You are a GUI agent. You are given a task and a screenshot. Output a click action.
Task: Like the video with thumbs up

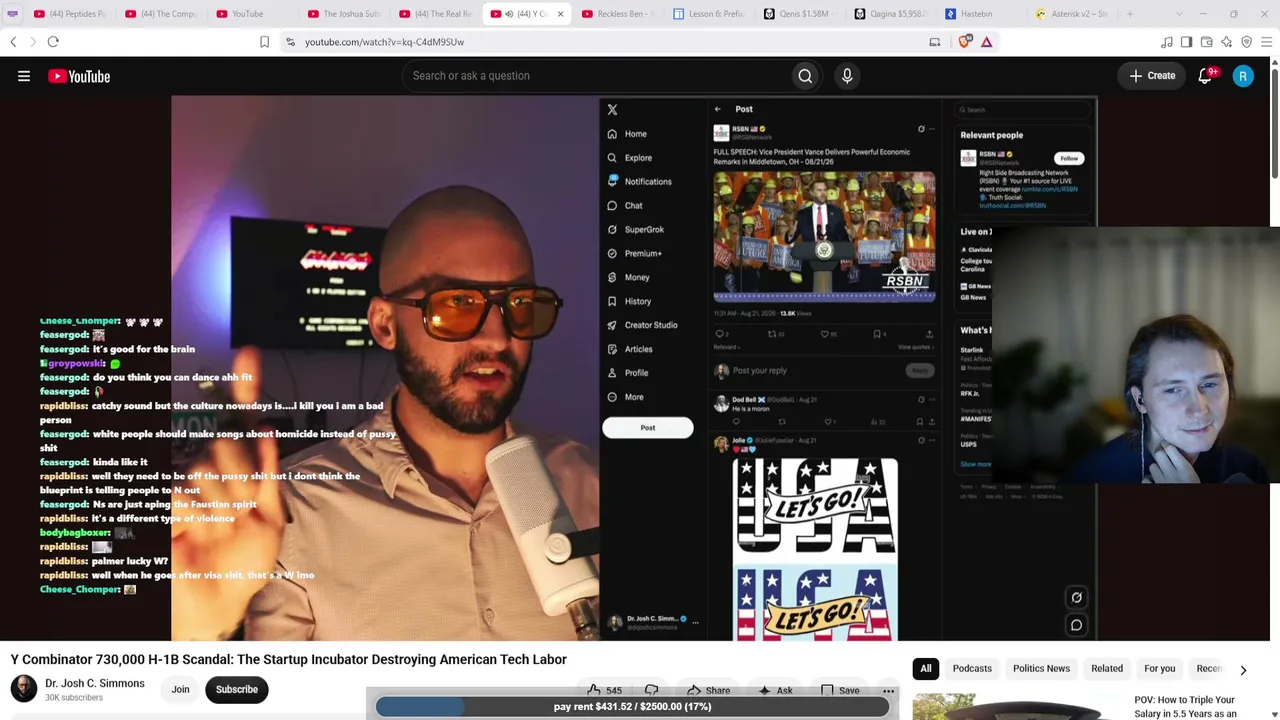coord(605,690)
